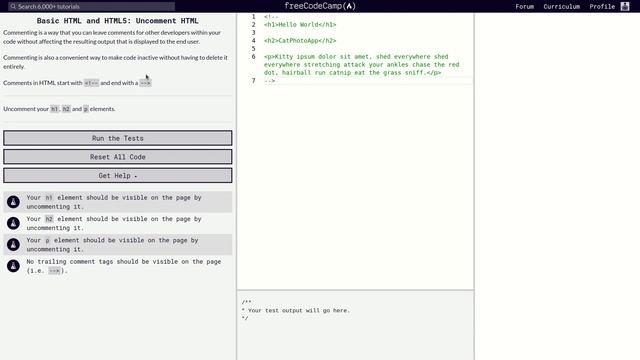The image size is (640, 360).
Task: Click line 1 opening comment tag
Action: pos(271,17)
